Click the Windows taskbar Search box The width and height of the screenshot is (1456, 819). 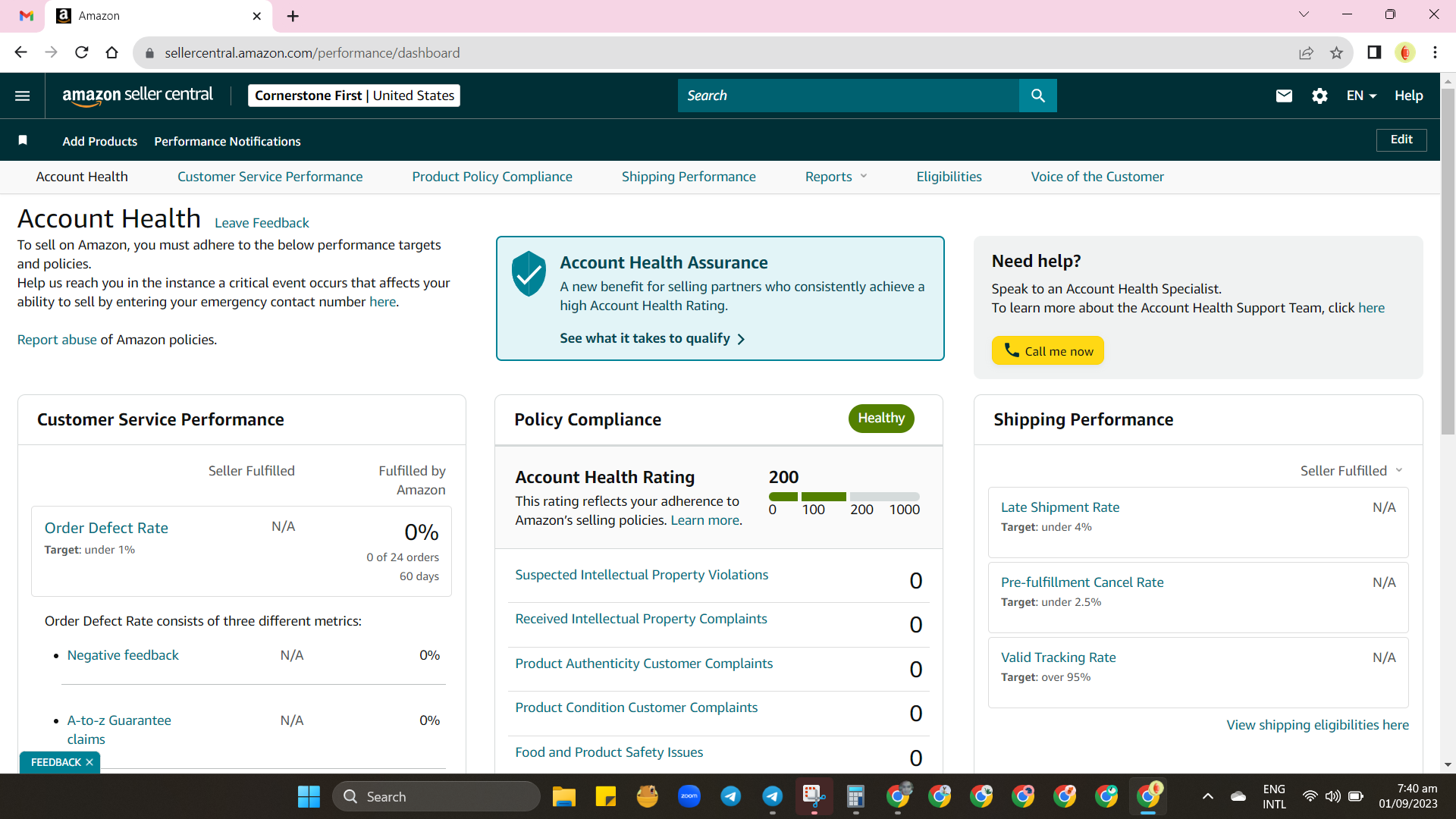[436, 796]
